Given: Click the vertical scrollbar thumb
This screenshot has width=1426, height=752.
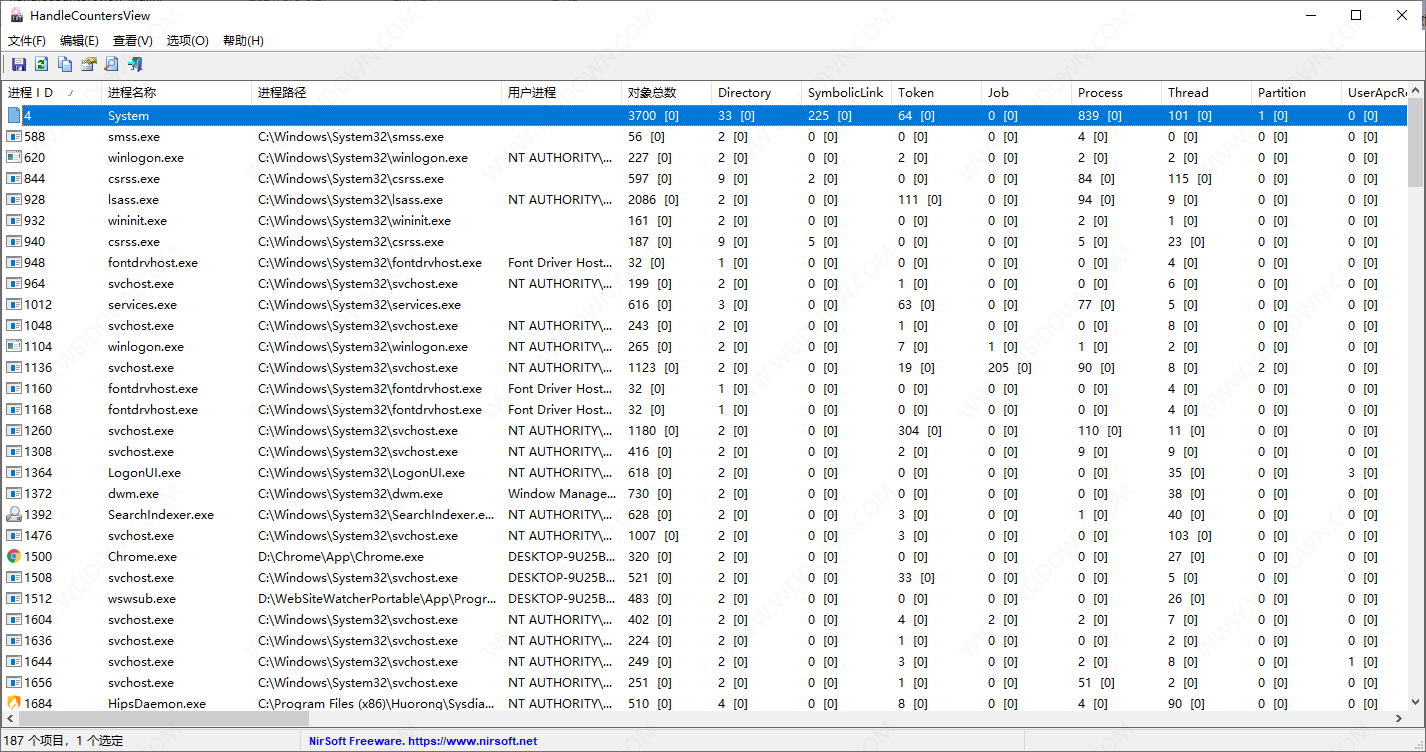Looking at the screenshot, I should [x=1416, y=143].
